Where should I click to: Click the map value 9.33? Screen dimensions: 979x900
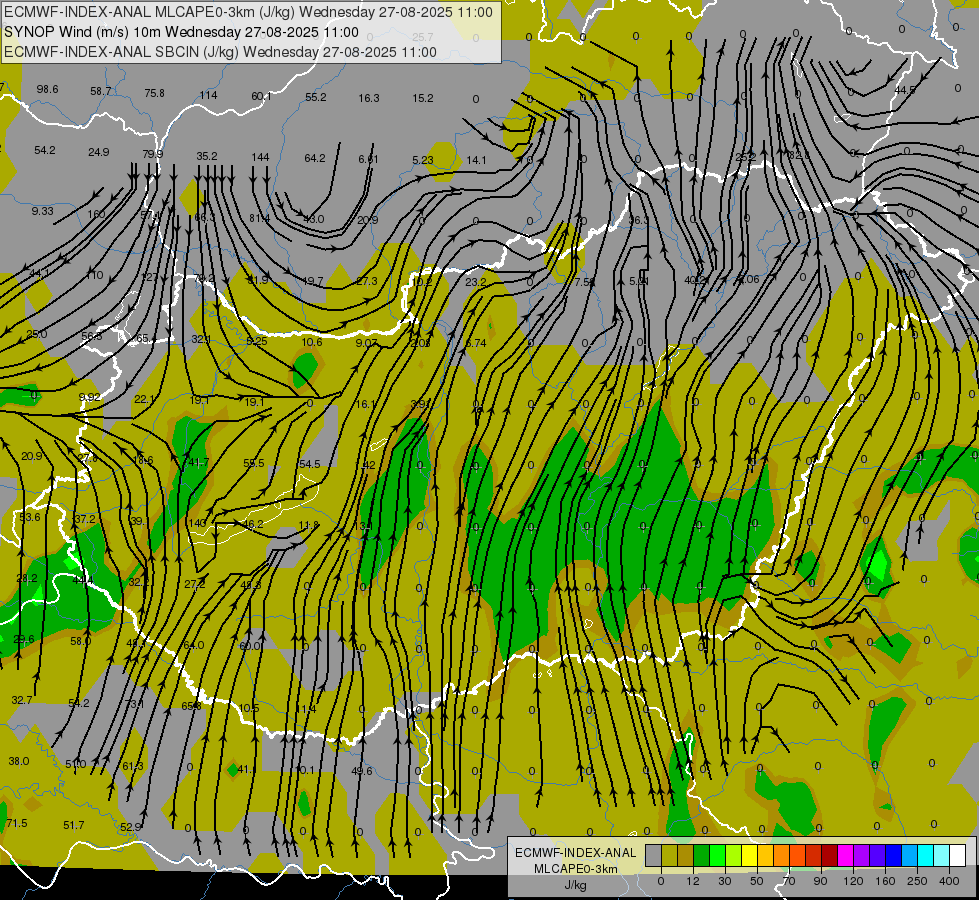coord(42,211)
